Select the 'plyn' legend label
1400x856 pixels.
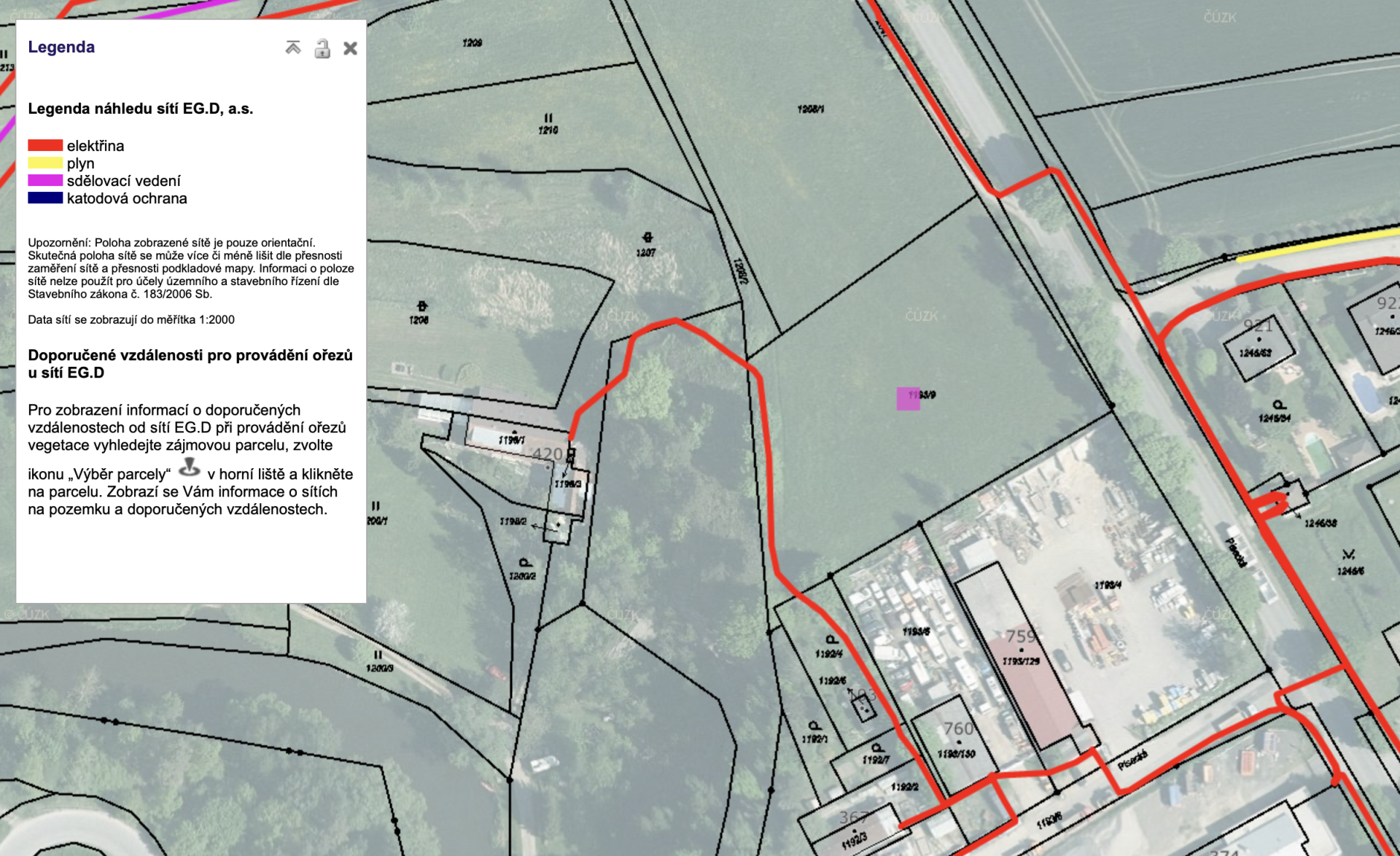[x=81, y=163]
